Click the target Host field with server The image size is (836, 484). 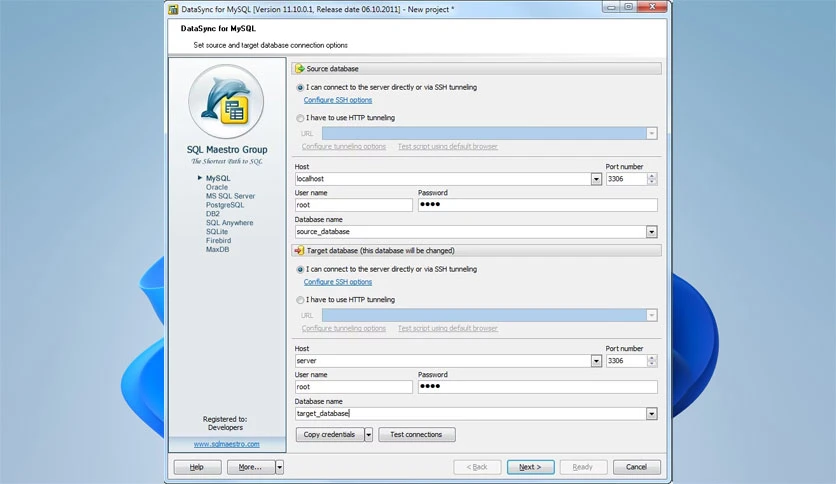[x=443, y=361]
